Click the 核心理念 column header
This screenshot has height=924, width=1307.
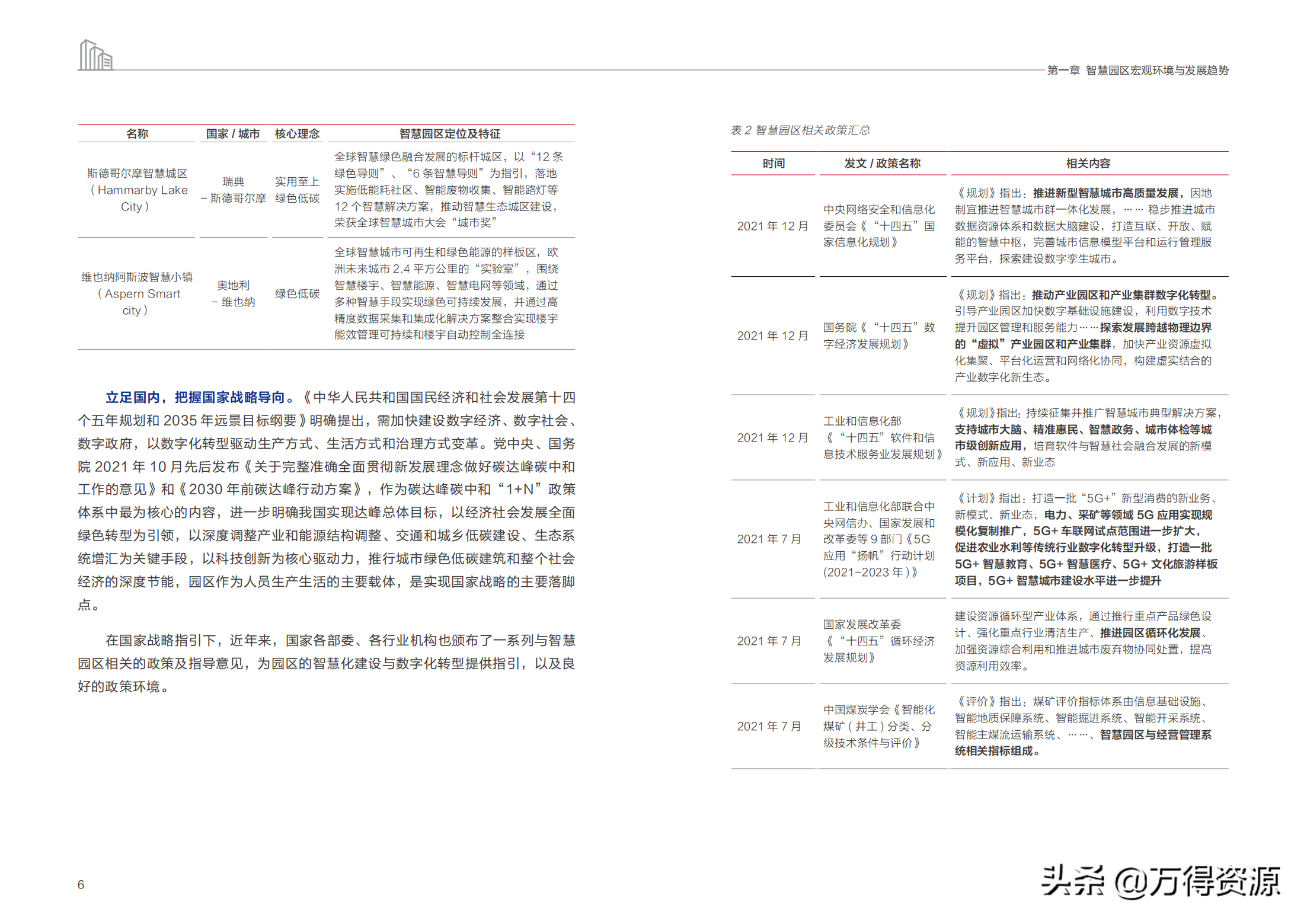click(297, 134)
